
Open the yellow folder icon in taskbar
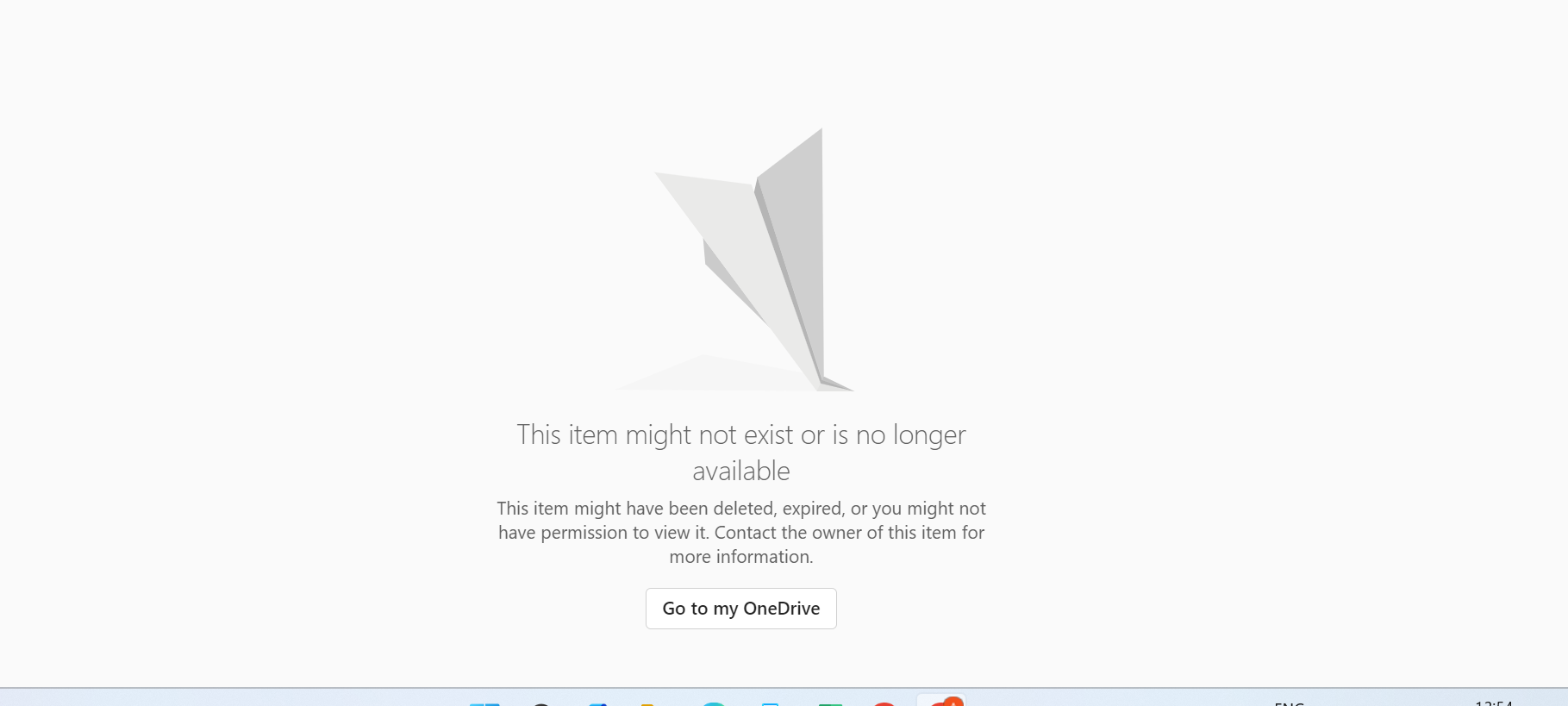point(649,703)
